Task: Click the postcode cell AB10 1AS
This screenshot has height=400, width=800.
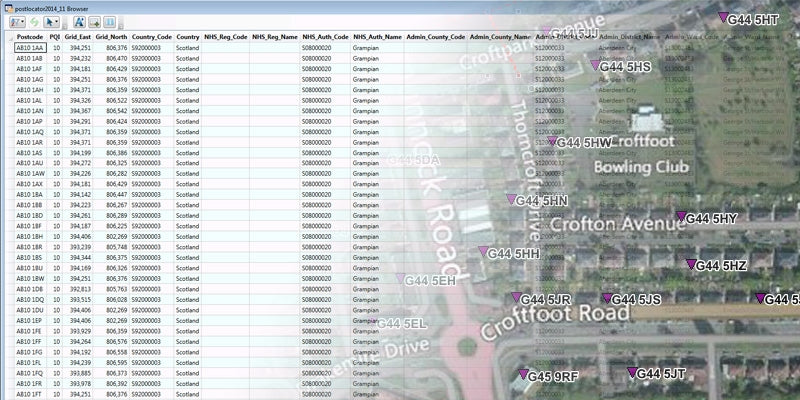Action: 30,153
